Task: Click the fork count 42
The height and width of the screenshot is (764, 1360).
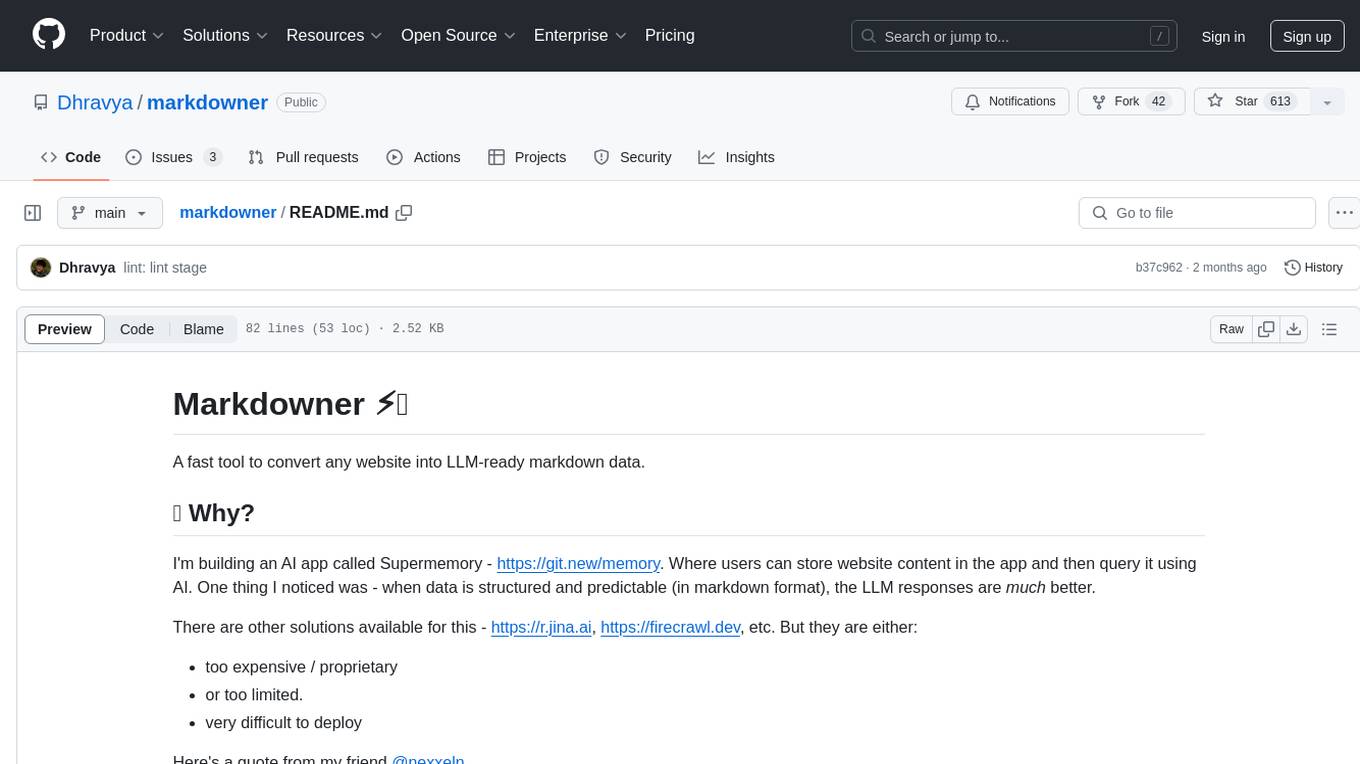Action: [x=1159, y=102]
